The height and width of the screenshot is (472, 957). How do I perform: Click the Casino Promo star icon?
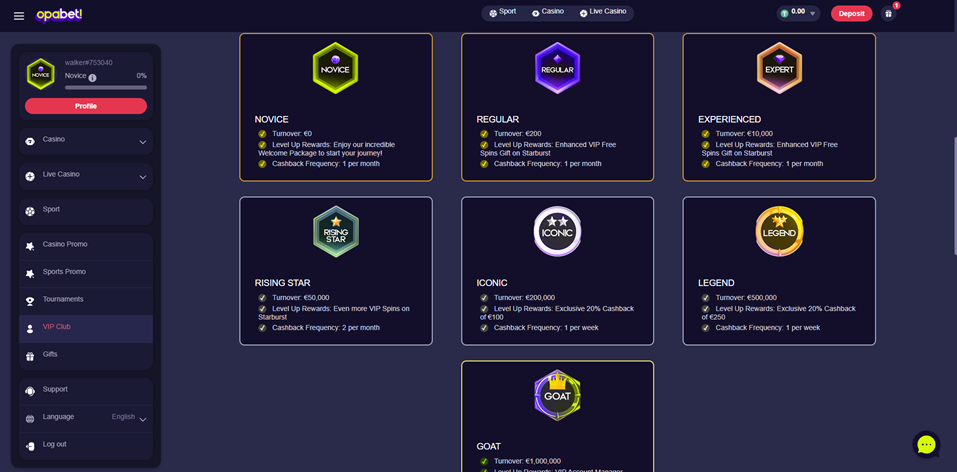click(30, 246)
